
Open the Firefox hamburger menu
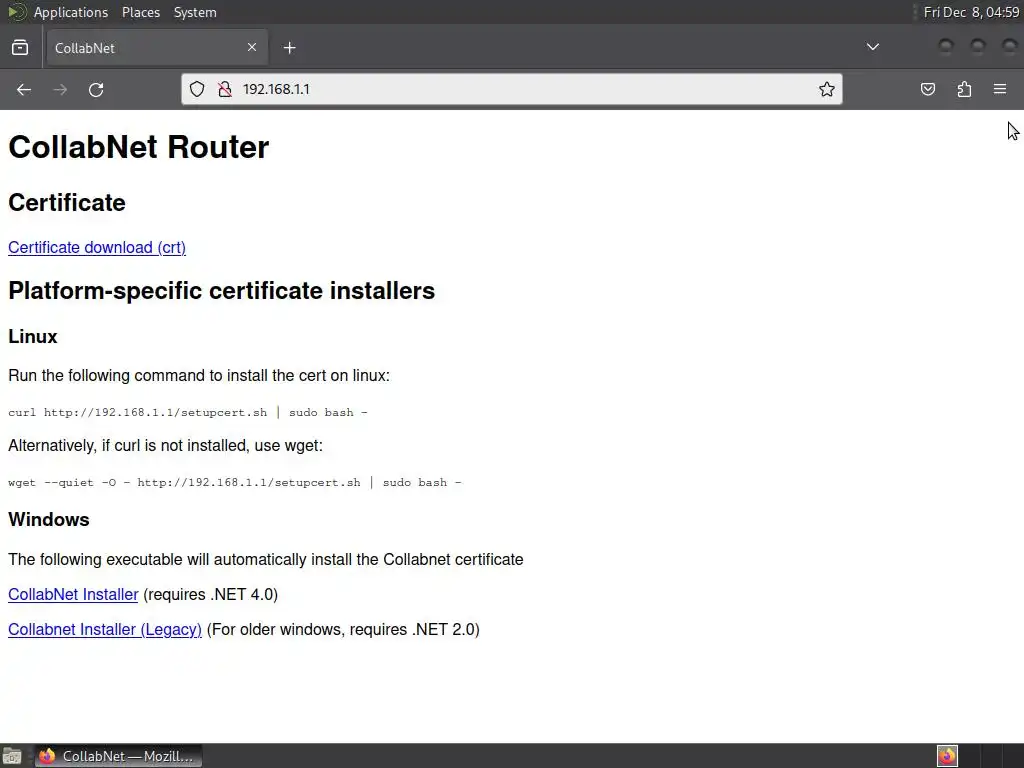pyautogui.click(x=1000, y=89)
